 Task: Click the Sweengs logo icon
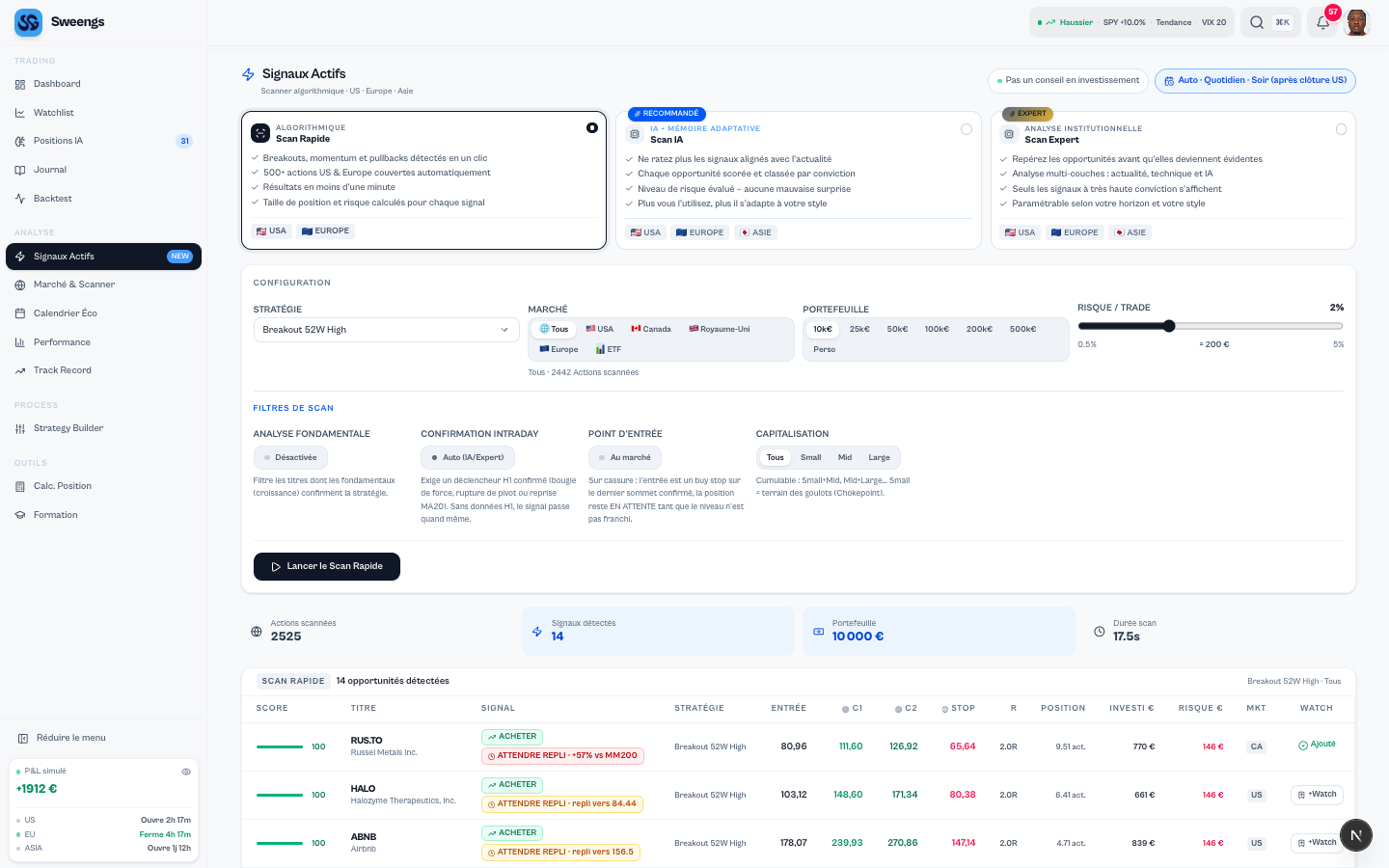coord(28,22)
